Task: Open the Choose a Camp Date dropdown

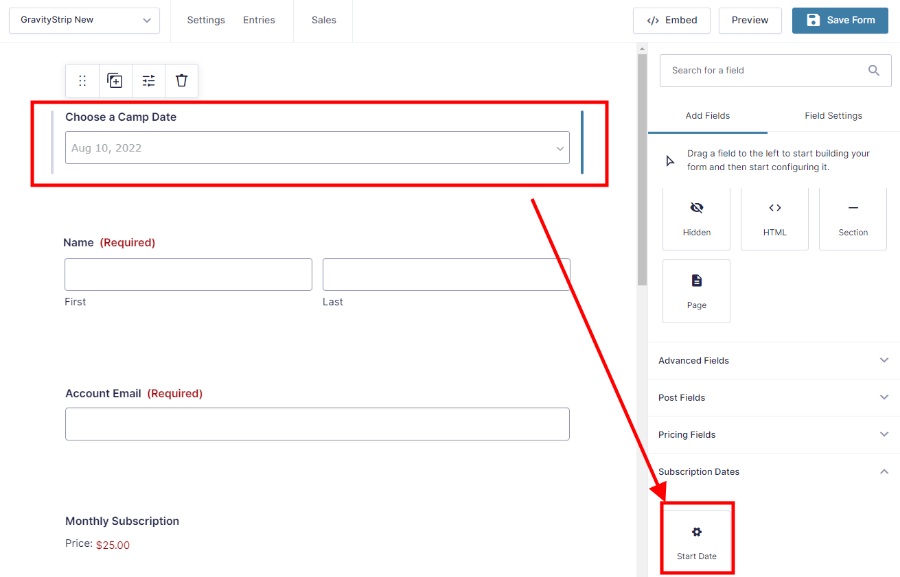Action: (317, 148)
